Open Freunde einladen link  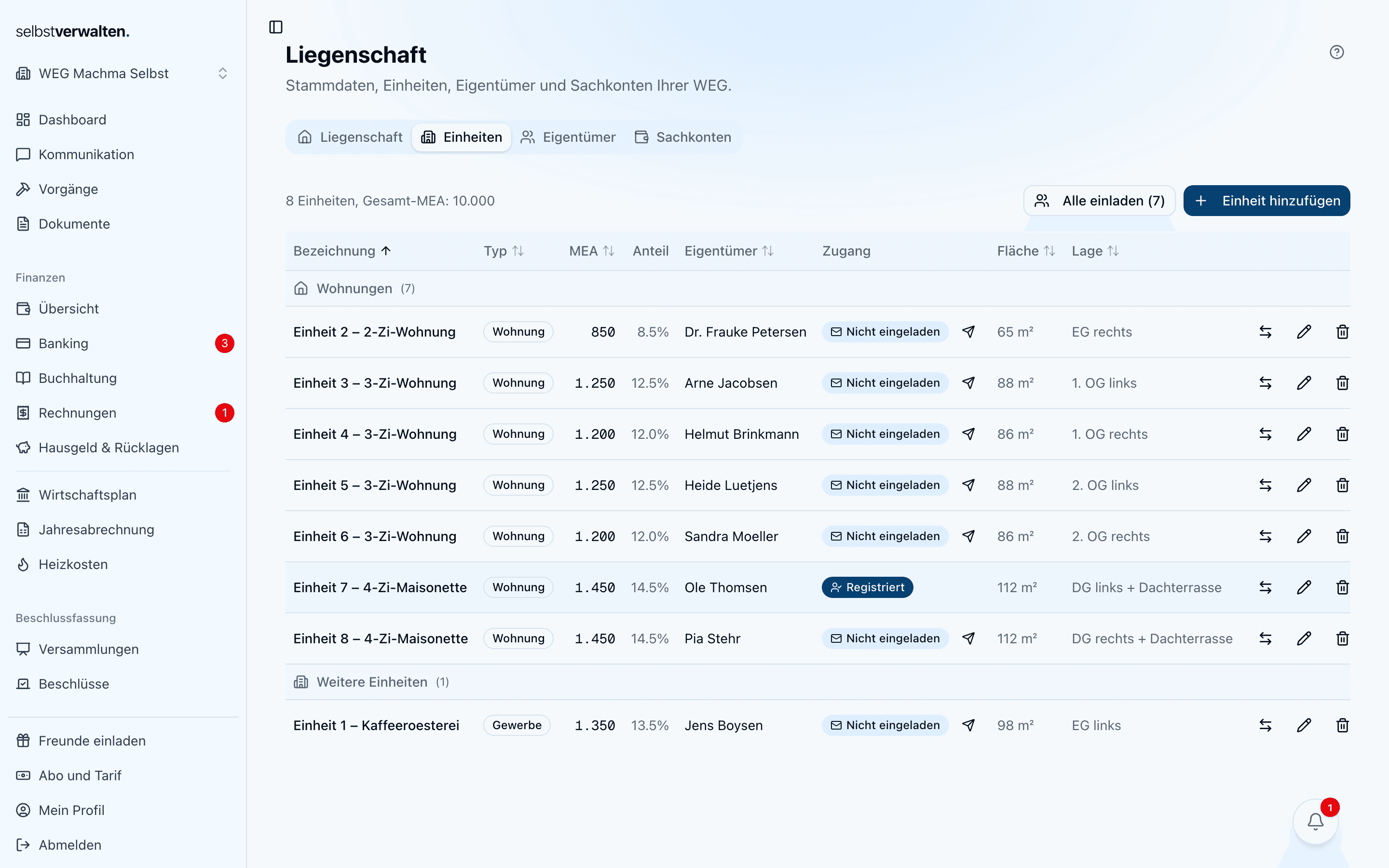[x=123, y=741]
